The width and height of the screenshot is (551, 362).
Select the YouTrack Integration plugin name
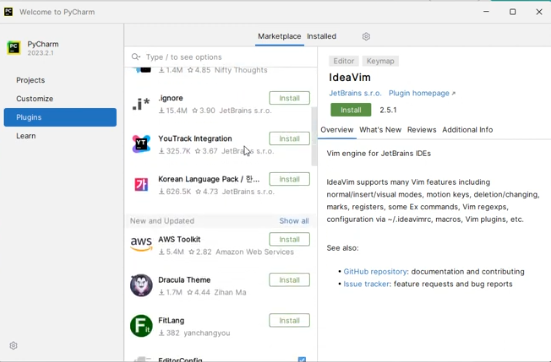(x=195, y=138)
